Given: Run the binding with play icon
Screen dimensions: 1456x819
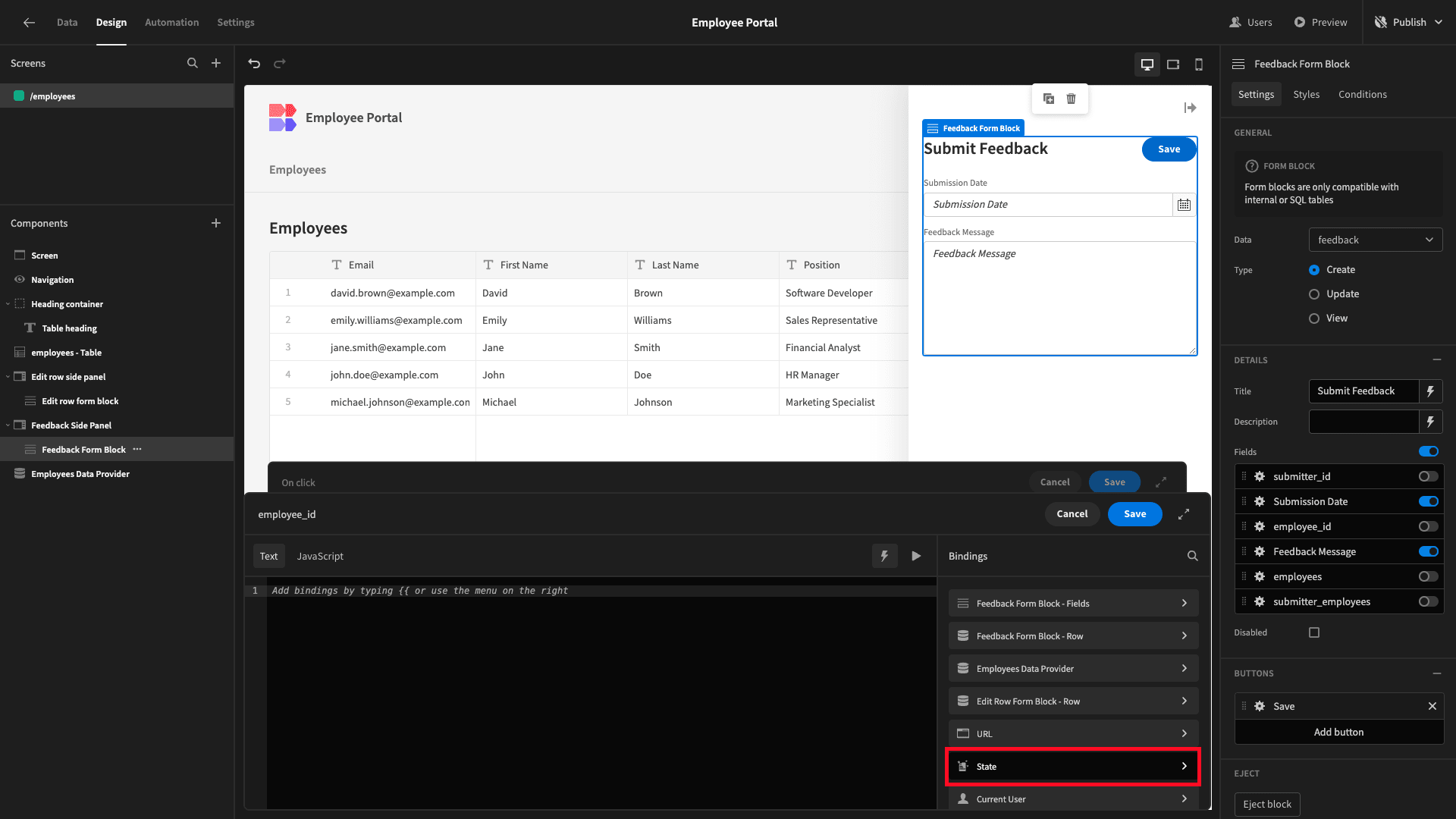Looking at the screenshot, I should 916,556.
